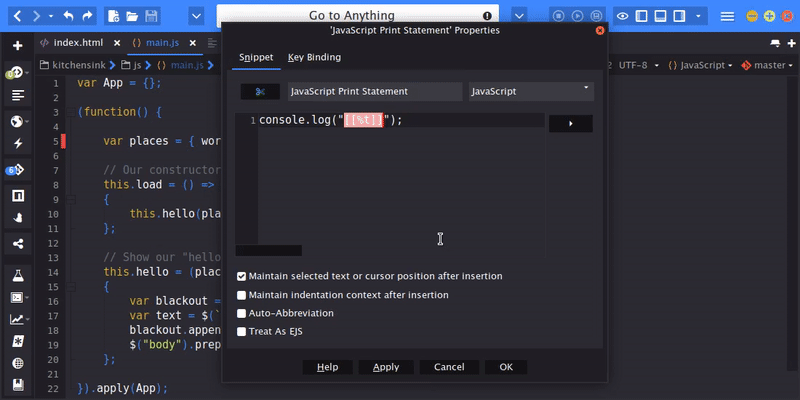
Task: Click the lightning bolt sidebar icon
Action: point(18,143)
